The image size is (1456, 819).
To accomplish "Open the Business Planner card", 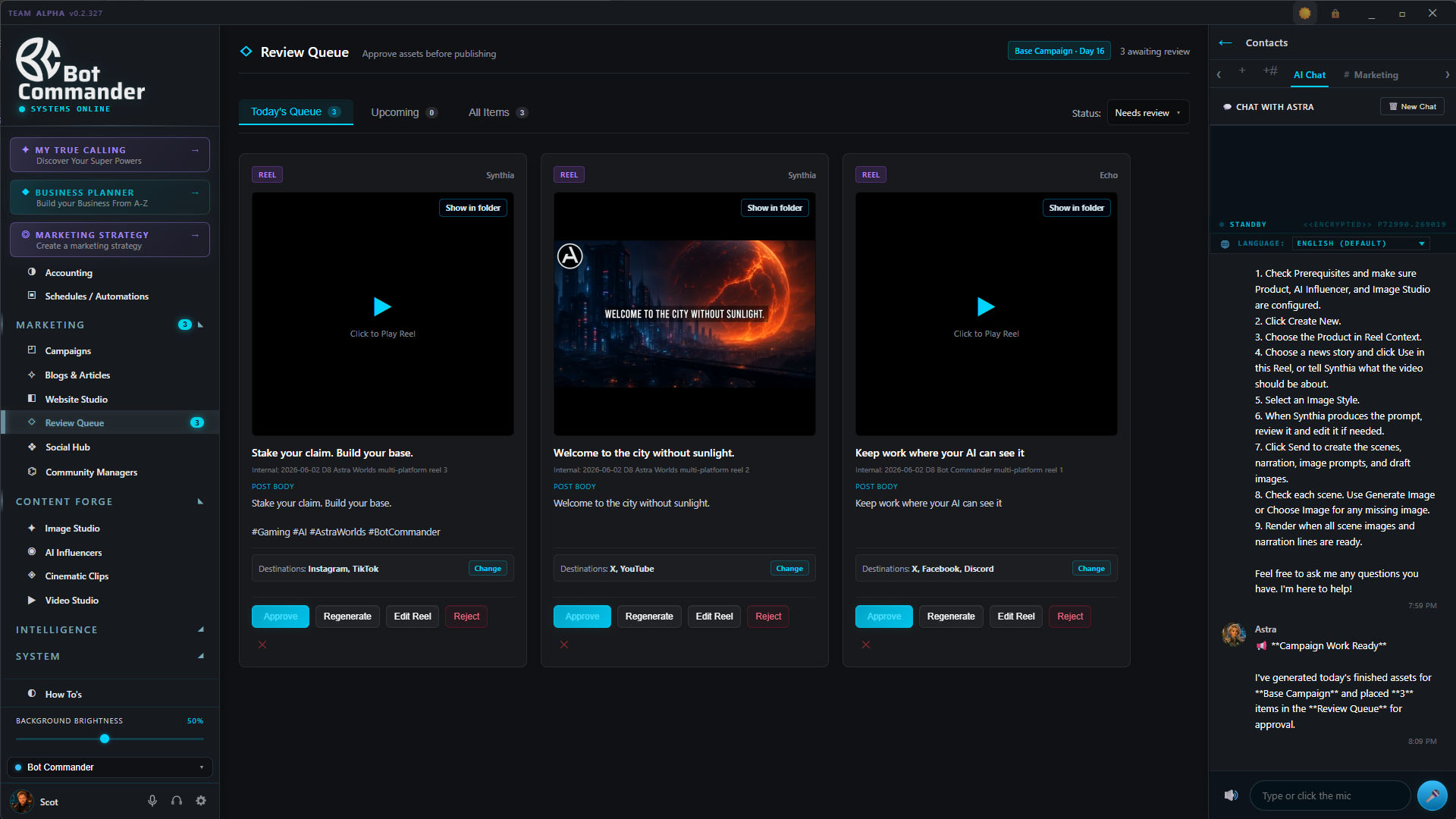I will (110, 197).
